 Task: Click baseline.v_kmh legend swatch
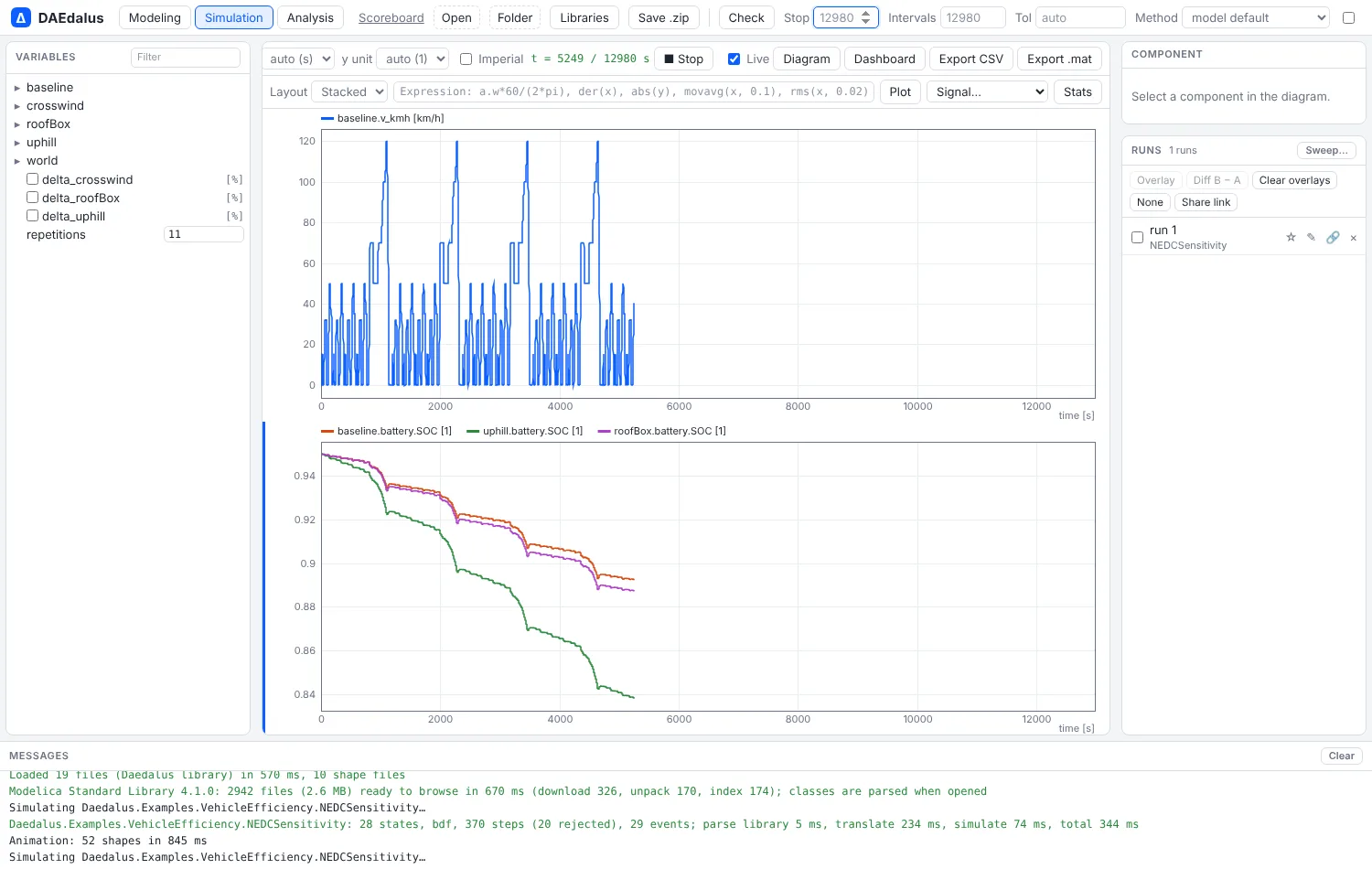point(327,119)
